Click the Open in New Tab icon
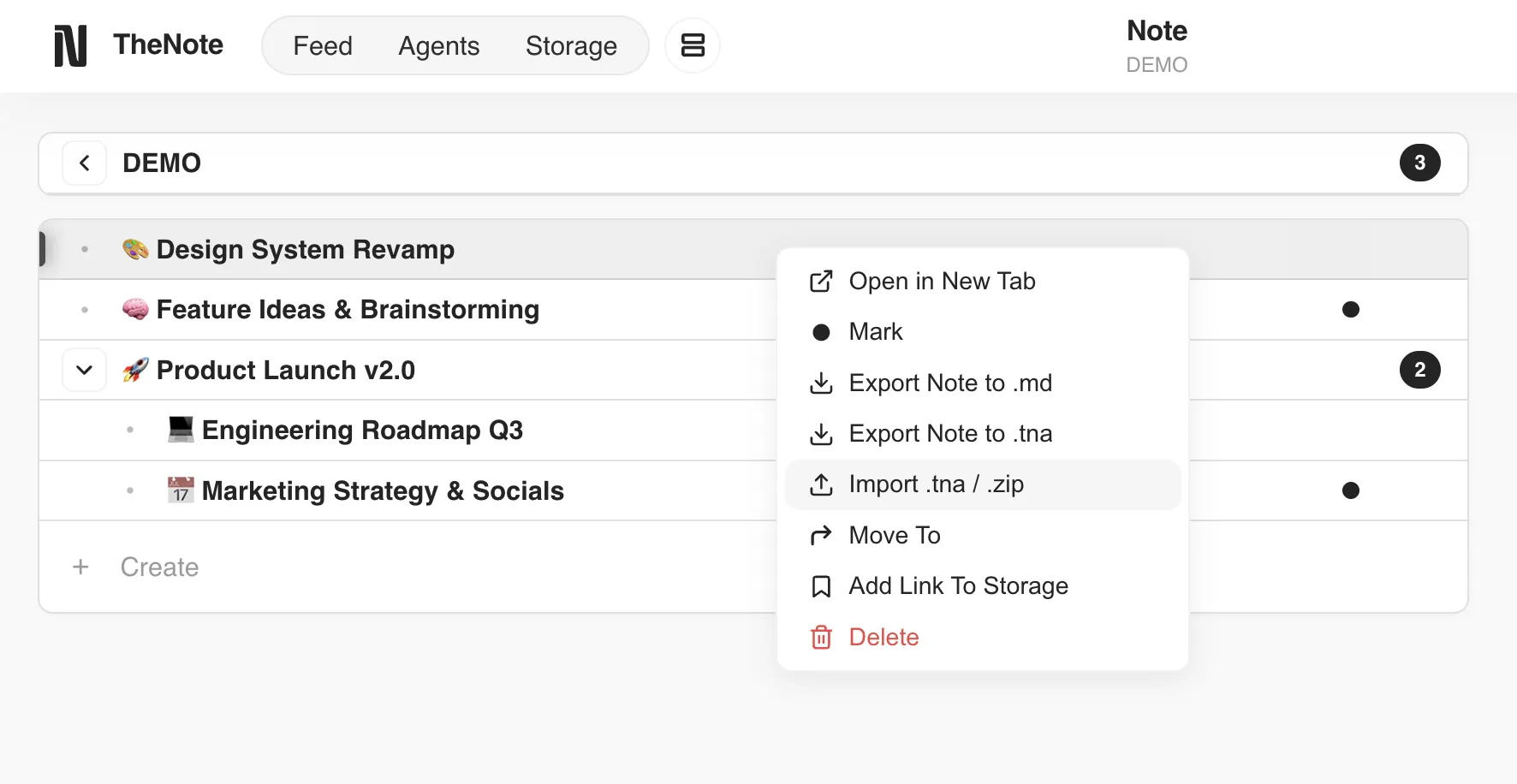The height and width of the screenshot is (784, 1517). (x=821, y=282)
